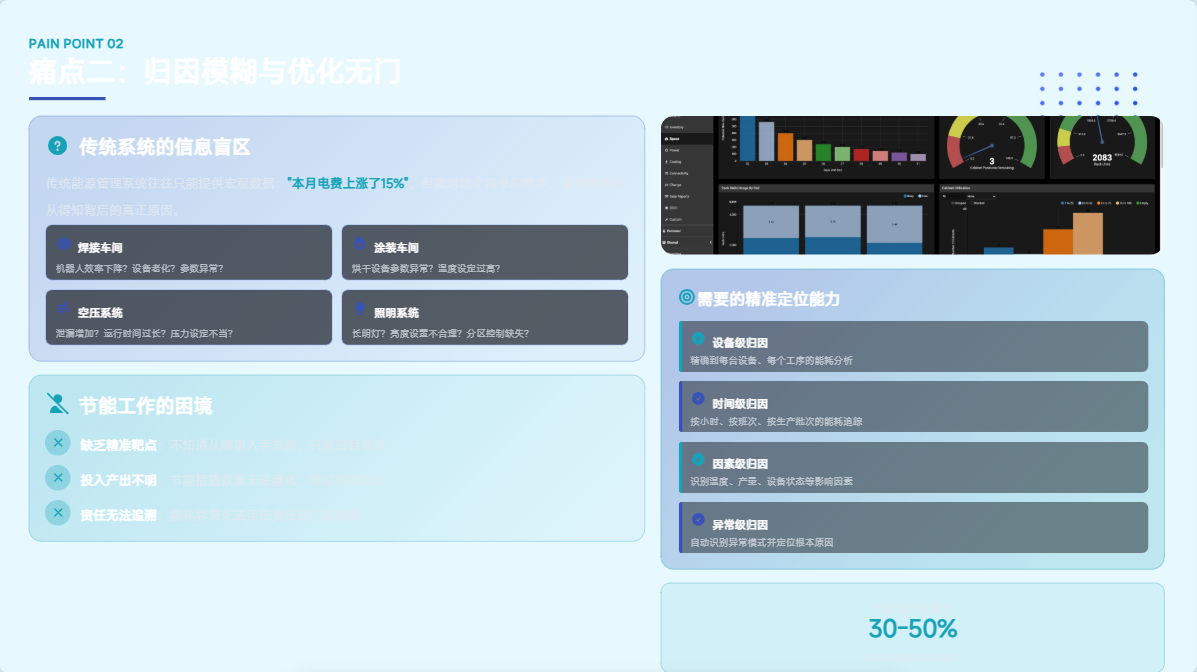Click the flame icon in the 涂装车间 card

(x=360, y=244)
